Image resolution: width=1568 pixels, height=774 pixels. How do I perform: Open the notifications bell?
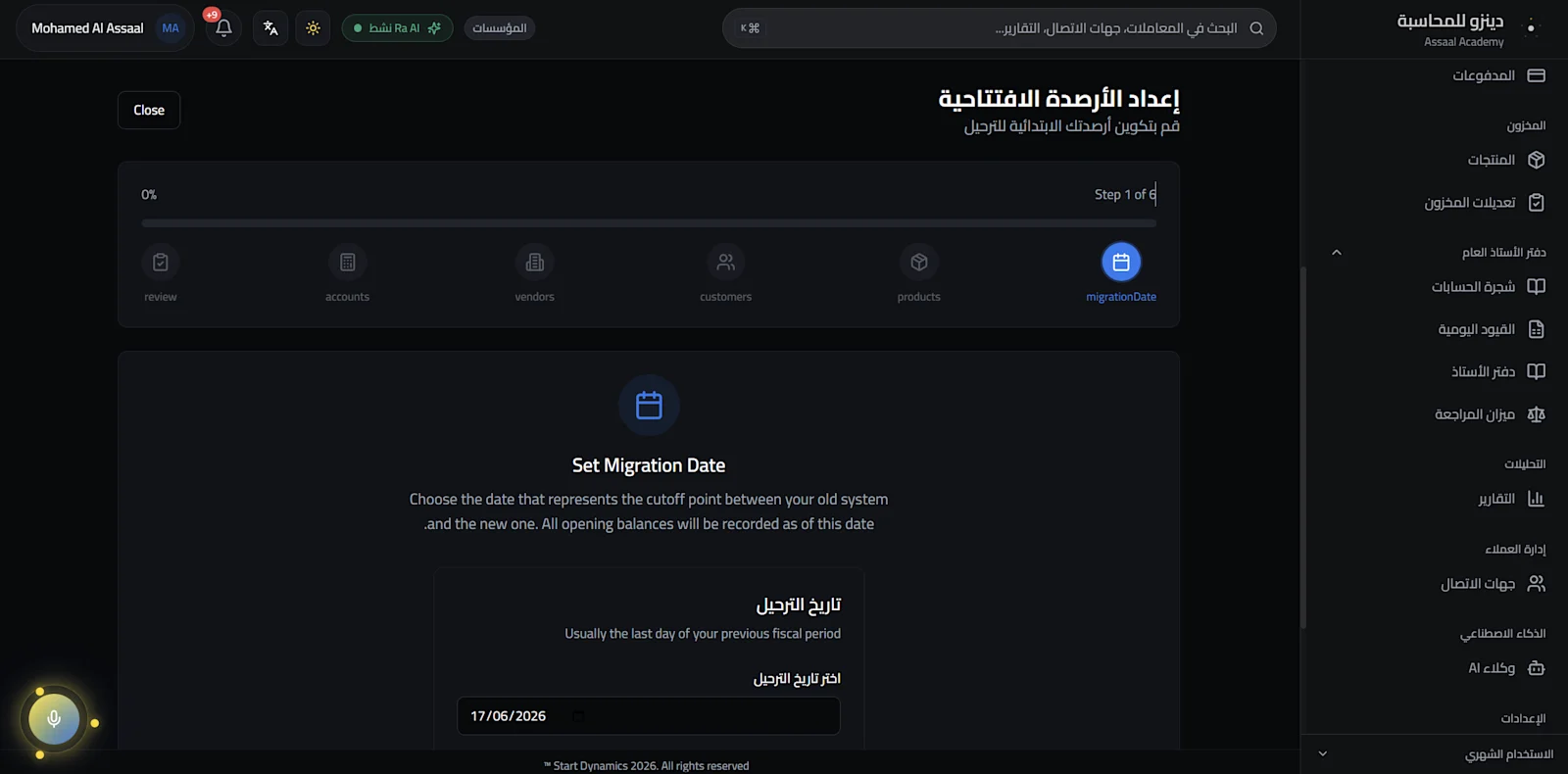click(x=223, y=28)
